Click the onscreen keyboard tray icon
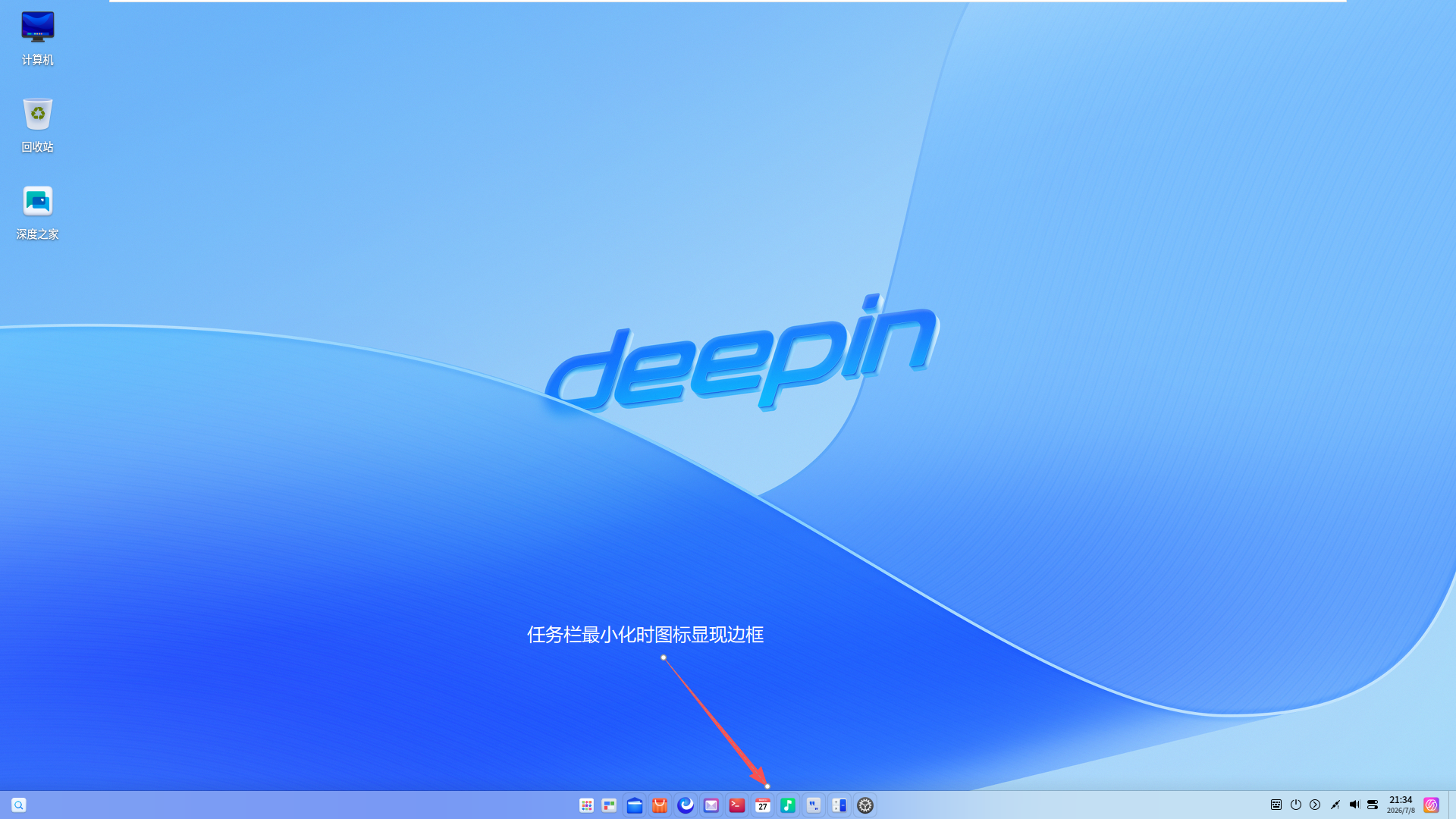The width and height of the screenshot is (1456, 819). tap(1276, 805)
